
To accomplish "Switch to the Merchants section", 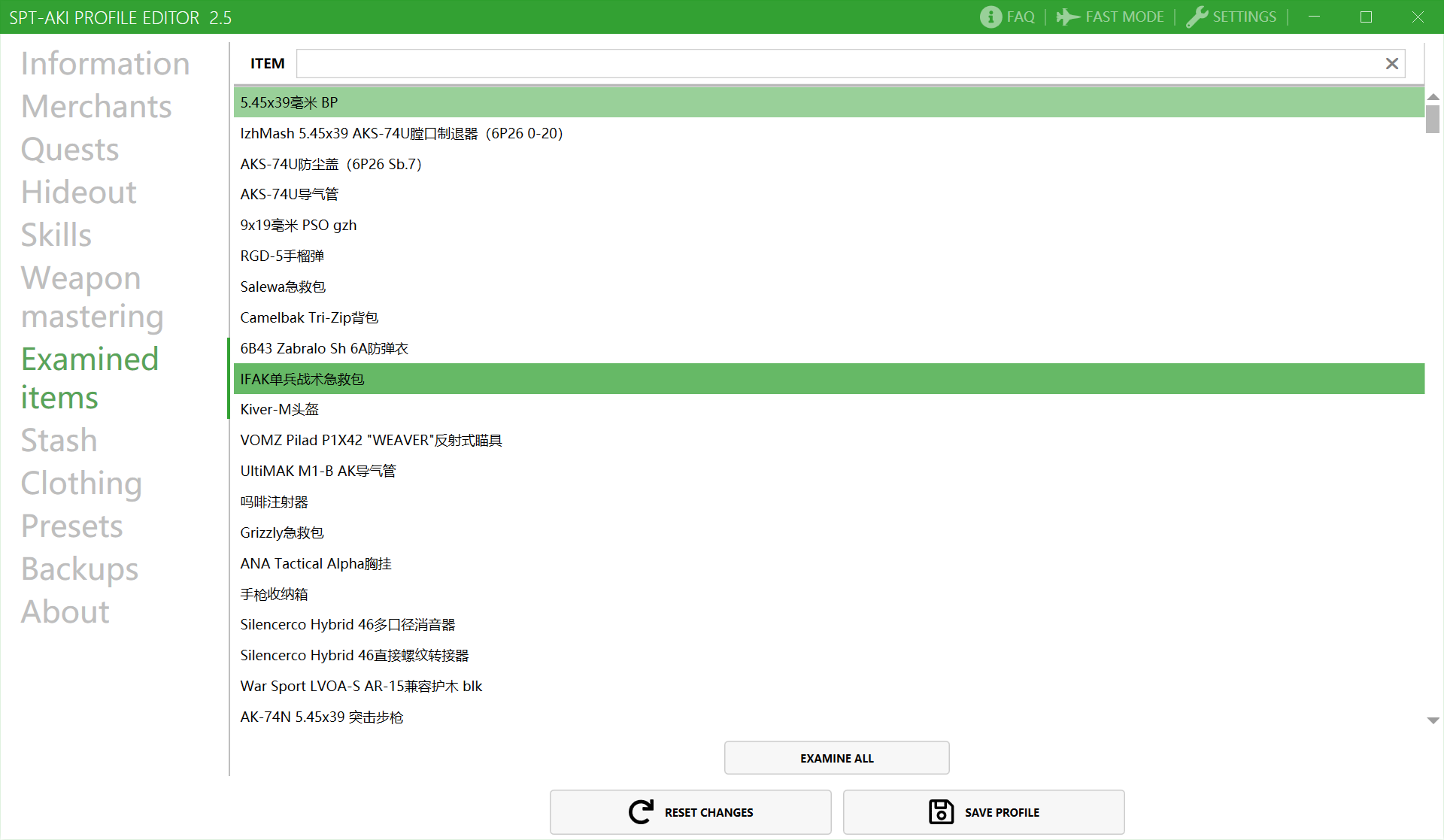I will tap(96, 106).
